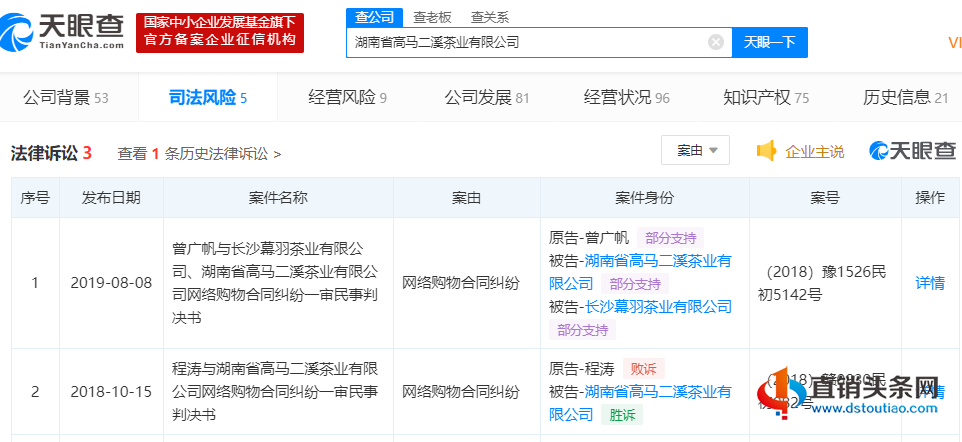962x442 pixels.
Task: Switch to the 查公司 search tab
Action: pos(374,17)
